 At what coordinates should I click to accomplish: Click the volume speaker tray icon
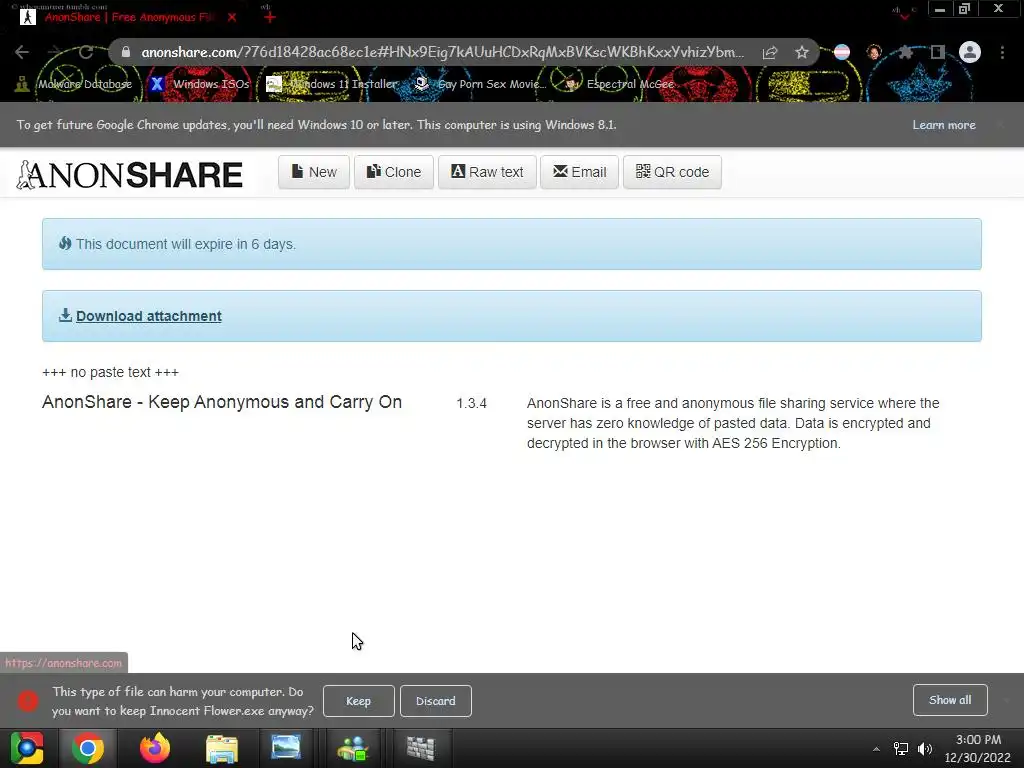pyautogui.click(x=925, y=749)
